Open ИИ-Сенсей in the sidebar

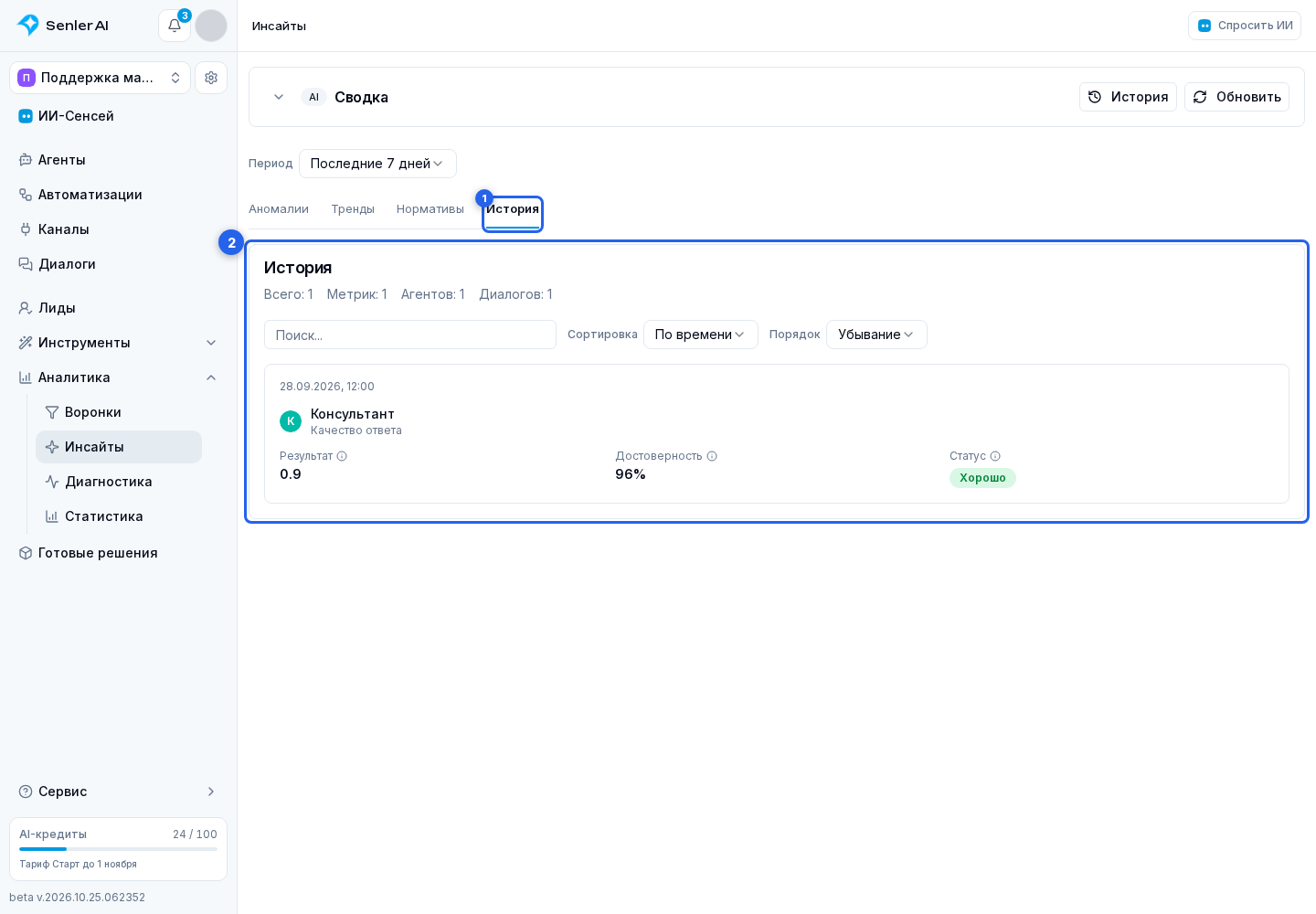pyautogui.click(x=118, y=116)
